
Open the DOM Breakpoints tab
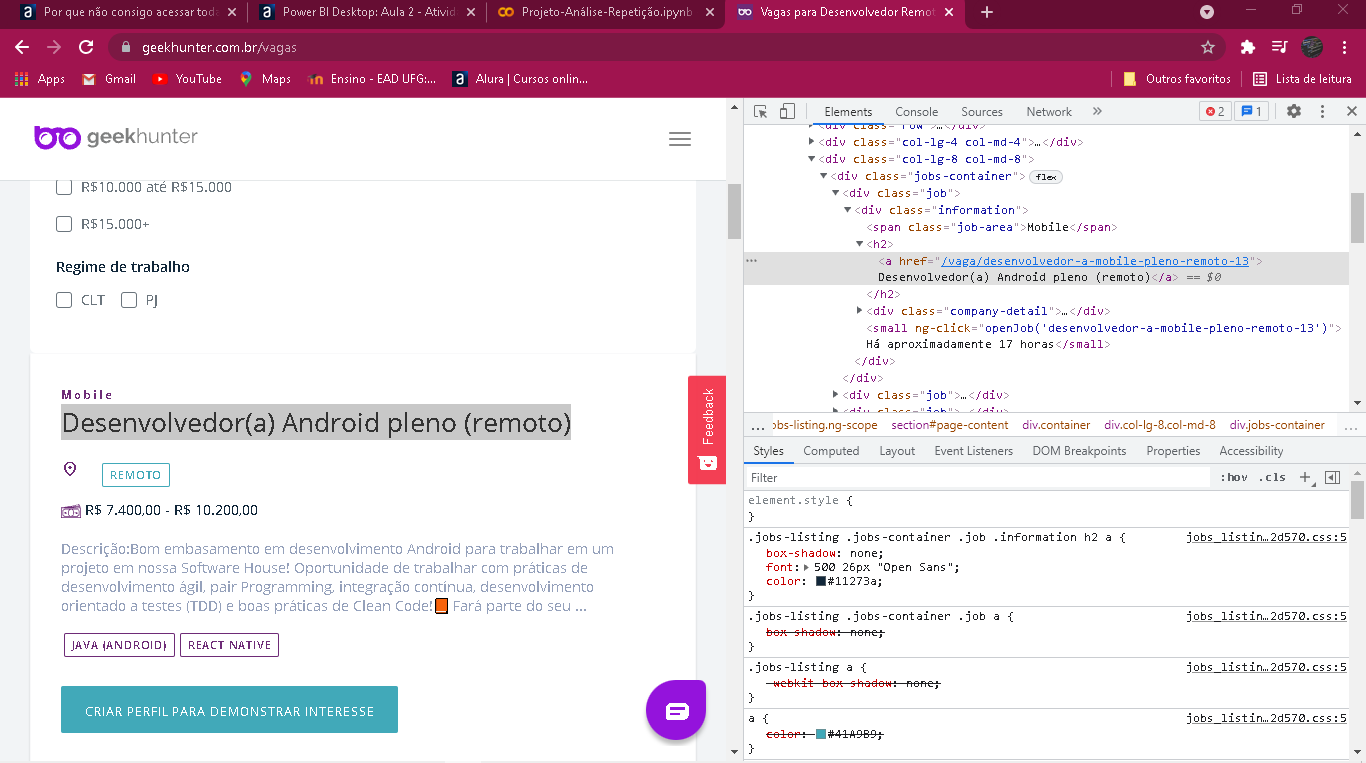[1080, 451]
